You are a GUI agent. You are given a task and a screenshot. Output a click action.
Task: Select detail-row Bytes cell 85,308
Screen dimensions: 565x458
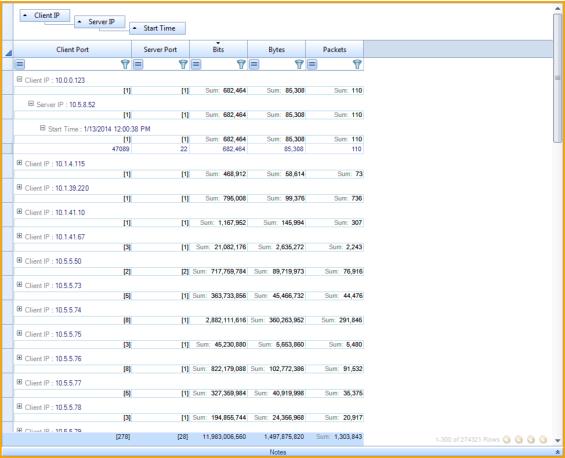294,149
